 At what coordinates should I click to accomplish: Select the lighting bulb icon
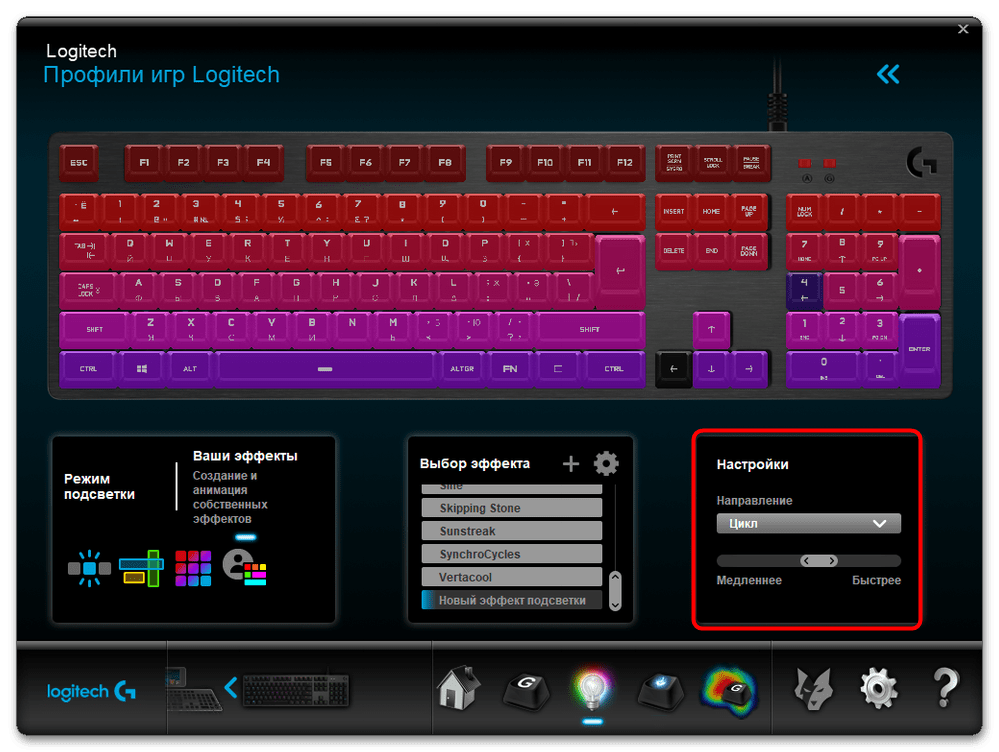[x=591, y=688]
